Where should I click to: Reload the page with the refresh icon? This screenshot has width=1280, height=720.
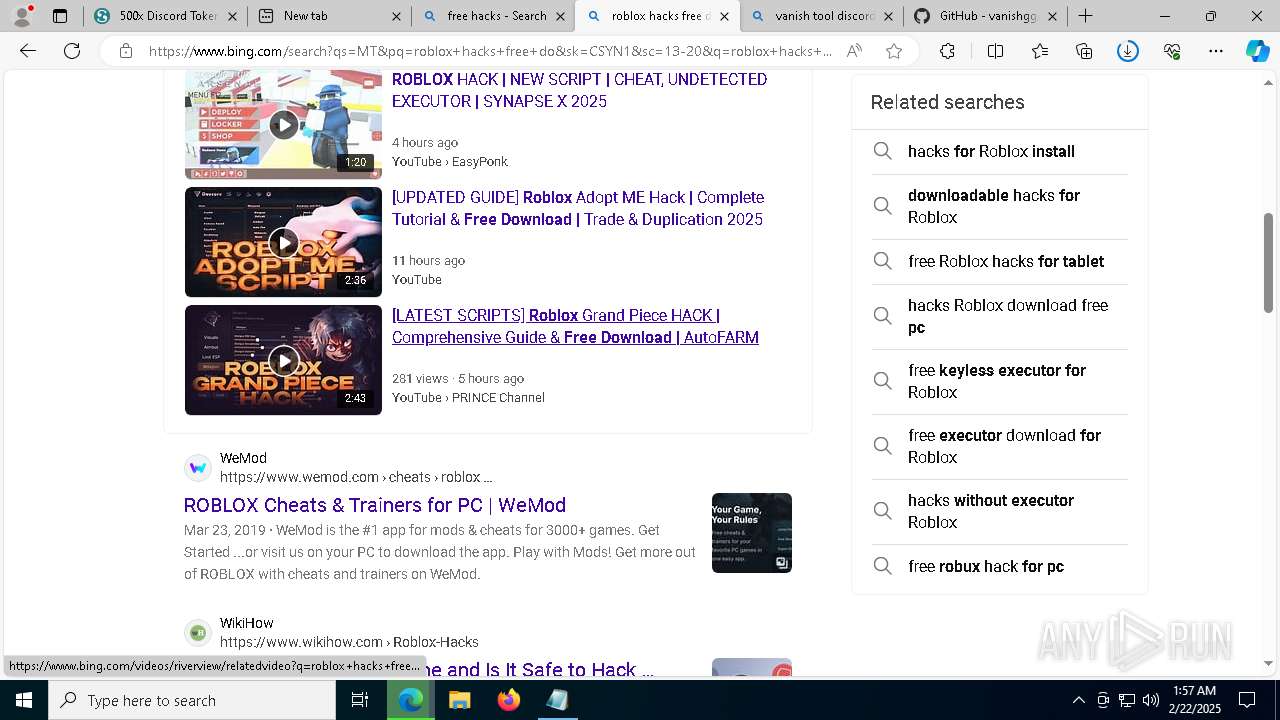coord(72,51)
